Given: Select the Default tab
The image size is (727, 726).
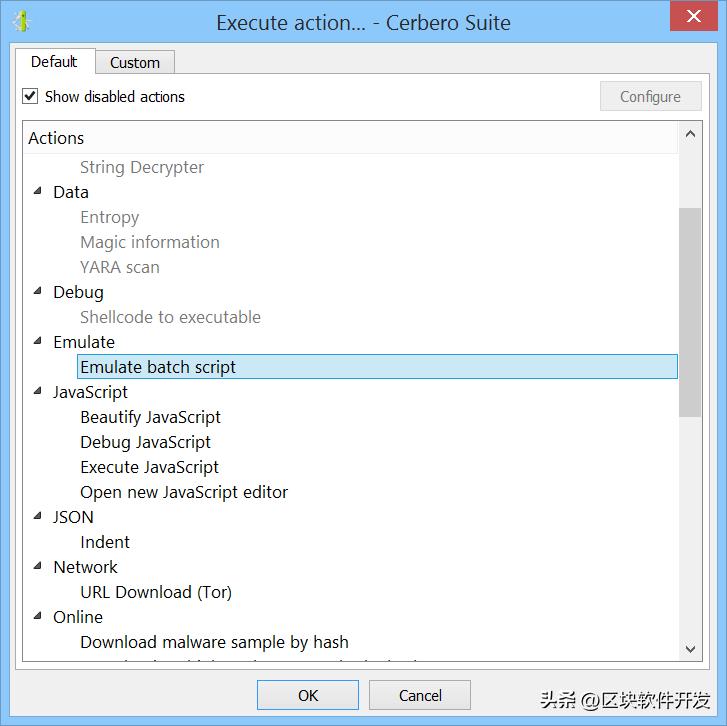Looking at the screenshot, I should (54, 62).
